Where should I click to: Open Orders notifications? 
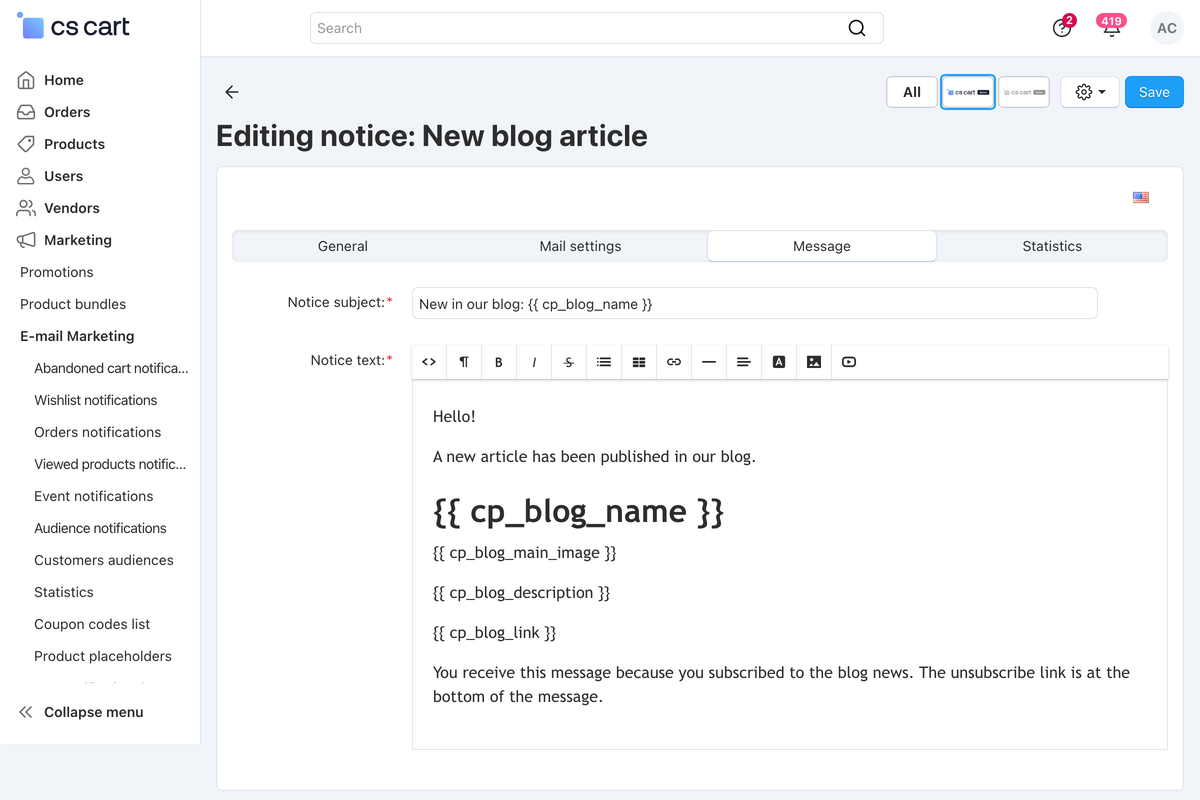click(98, 432)
